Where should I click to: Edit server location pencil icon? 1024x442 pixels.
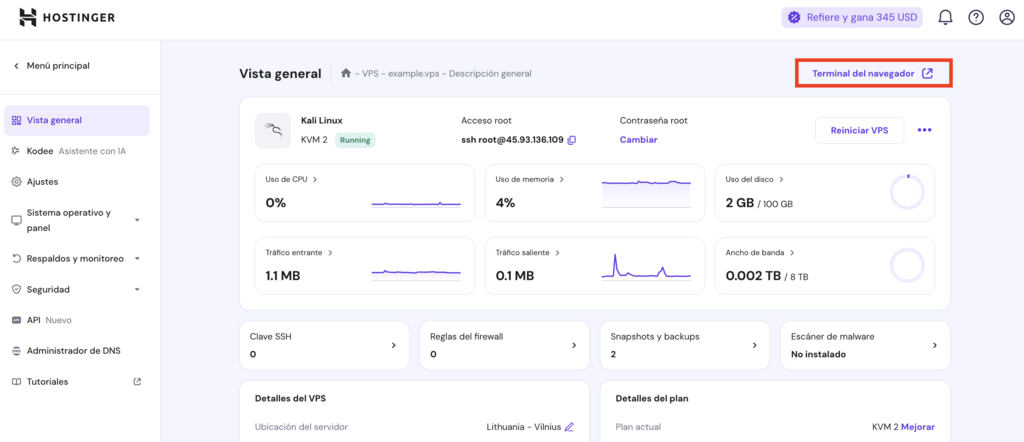point(569,427)
